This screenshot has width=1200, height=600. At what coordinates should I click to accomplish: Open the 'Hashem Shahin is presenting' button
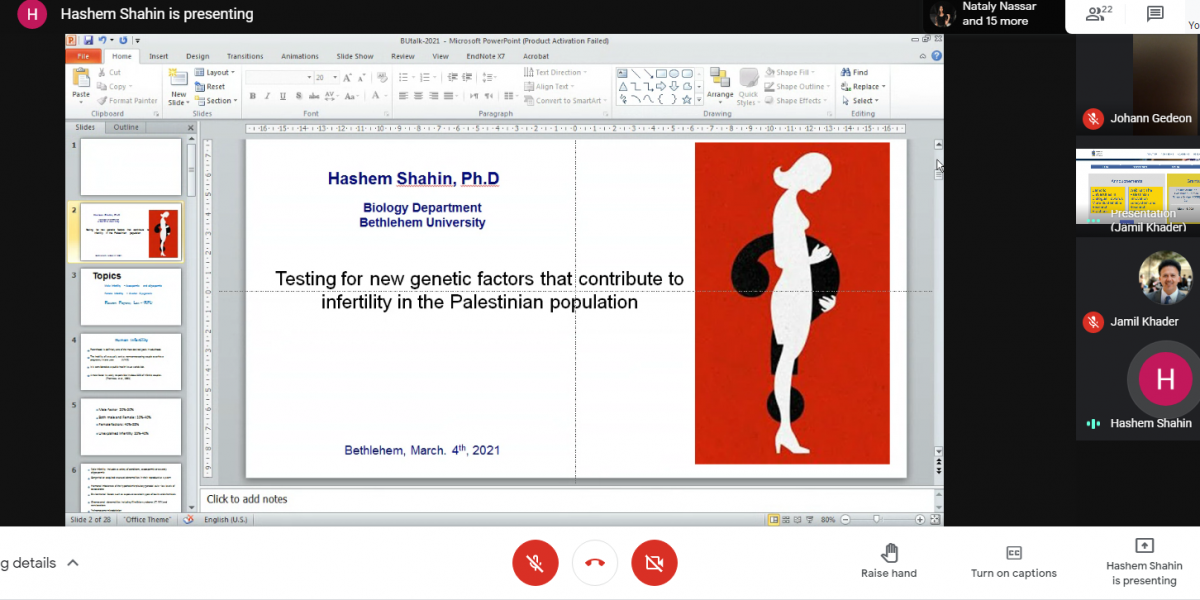[1144, 561]
